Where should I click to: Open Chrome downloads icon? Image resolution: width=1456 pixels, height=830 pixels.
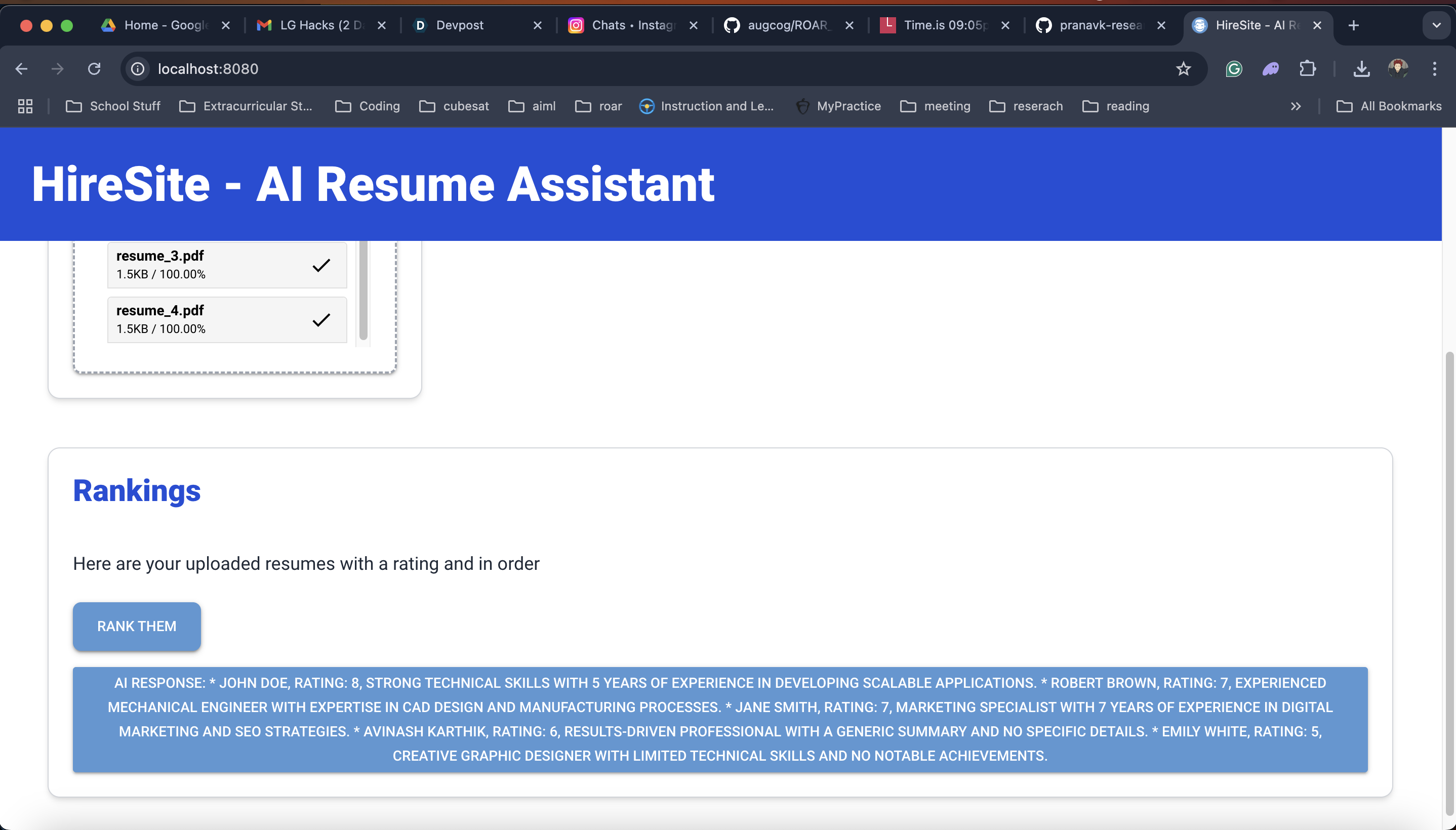coord(1361,69)
